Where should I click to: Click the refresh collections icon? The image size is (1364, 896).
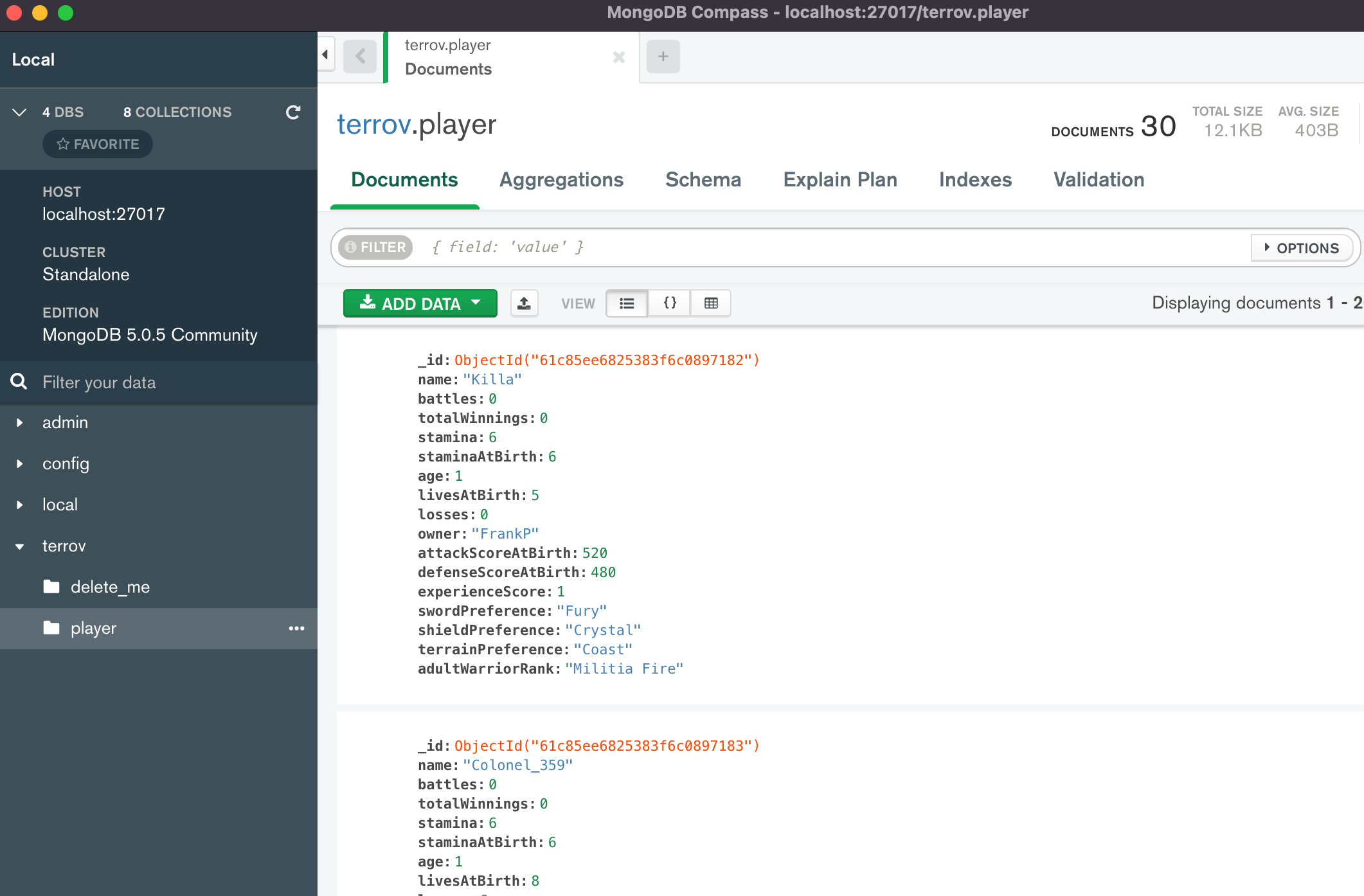(x=293, y=111)
